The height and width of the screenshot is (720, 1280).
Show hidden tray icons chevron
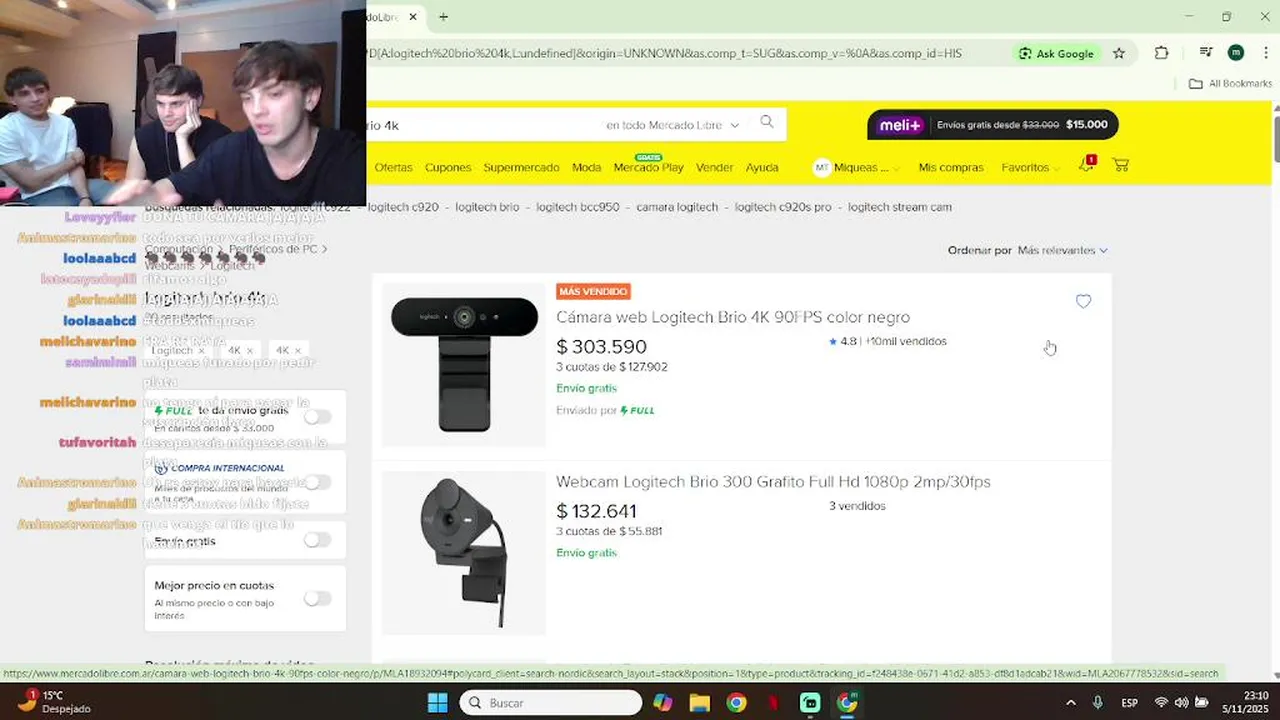[x=1070, y=702]
